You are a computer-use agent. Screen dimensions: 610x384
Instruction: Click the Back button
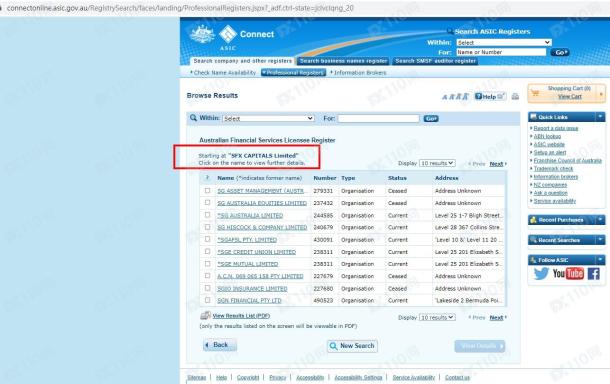pos(220,345)
